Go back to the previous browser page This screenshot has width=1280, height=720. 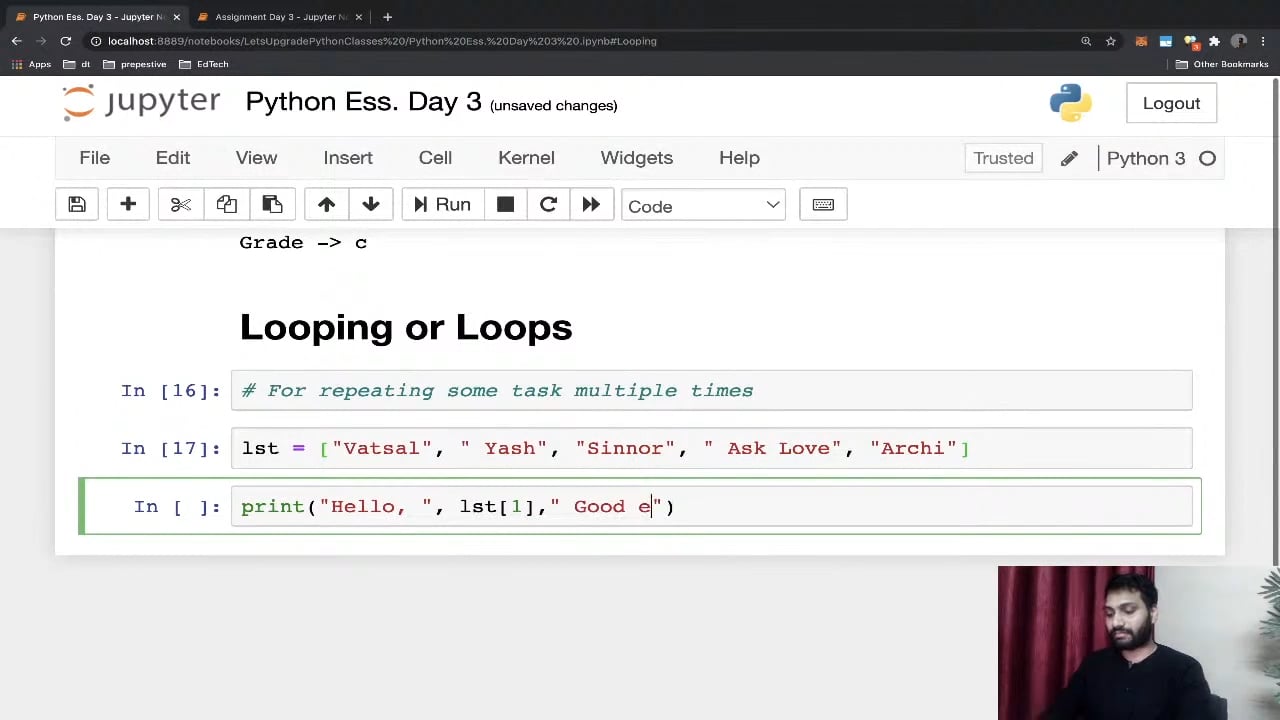[17, 41]
